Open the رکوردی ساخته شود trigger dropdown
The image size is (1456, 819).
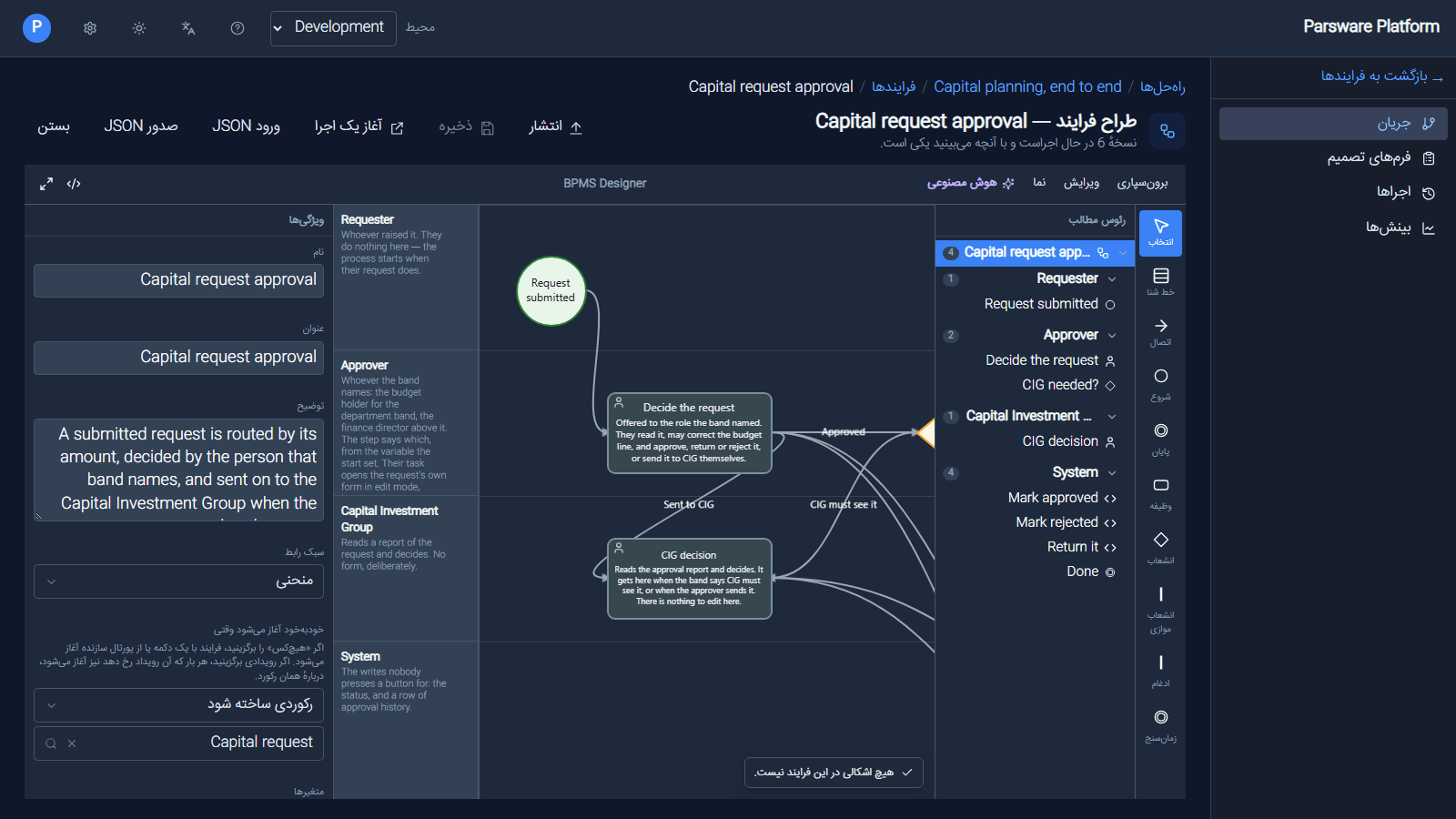pyautogui.click(x=178, y=705)
